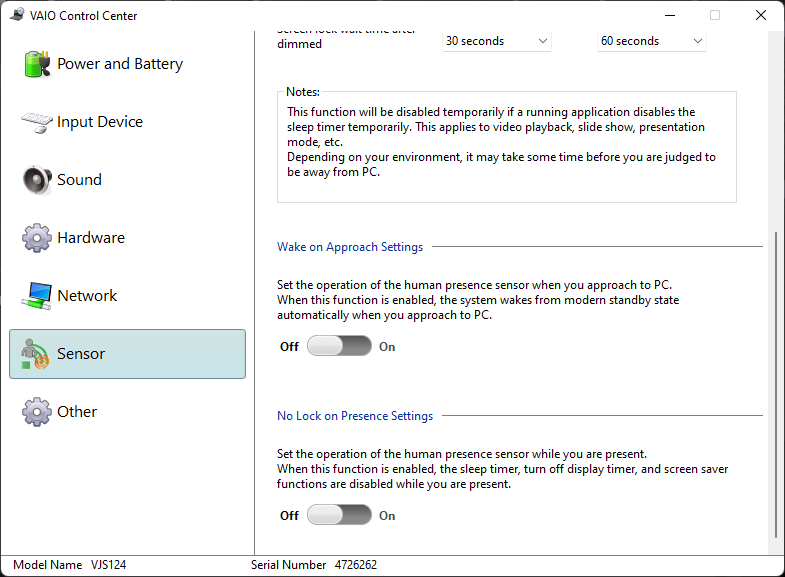Switch to Input Device settings
This screenshot has width=785, height=577.
[100, 122]
